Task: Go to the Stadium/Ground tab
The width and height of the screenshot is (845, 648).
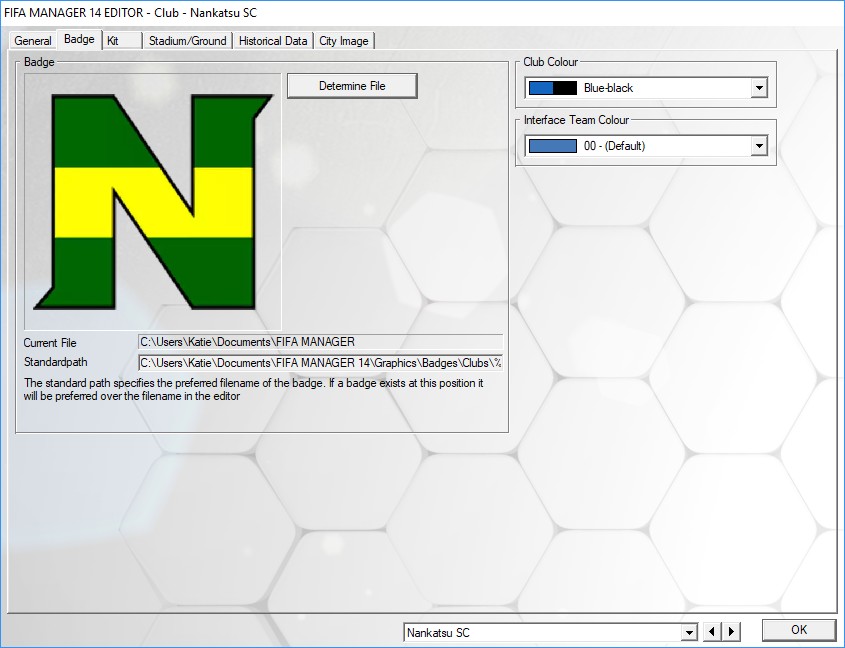Action: 188,41
